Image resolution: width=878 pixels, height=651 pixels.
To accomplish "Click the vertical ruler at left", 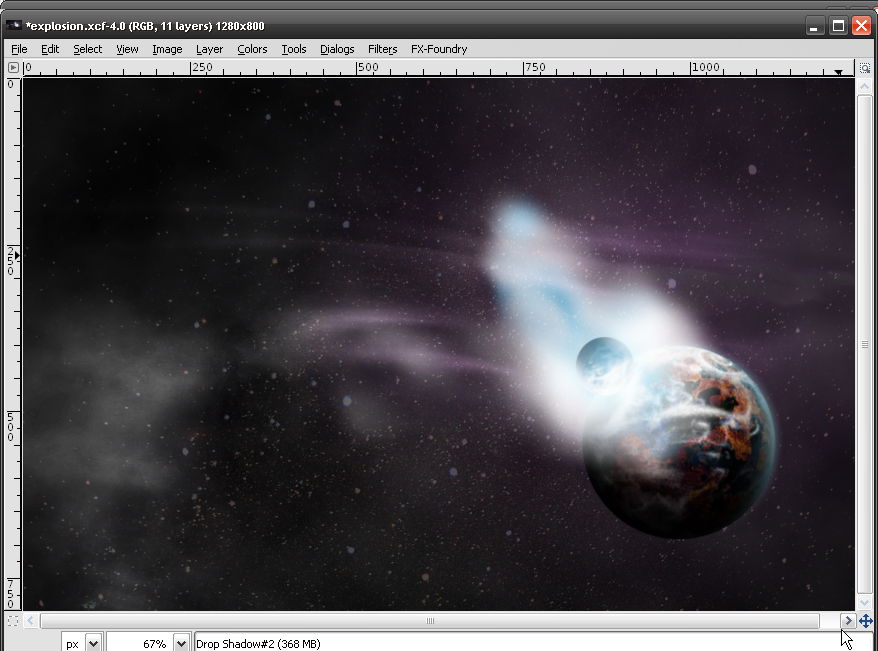I will 13,344.
